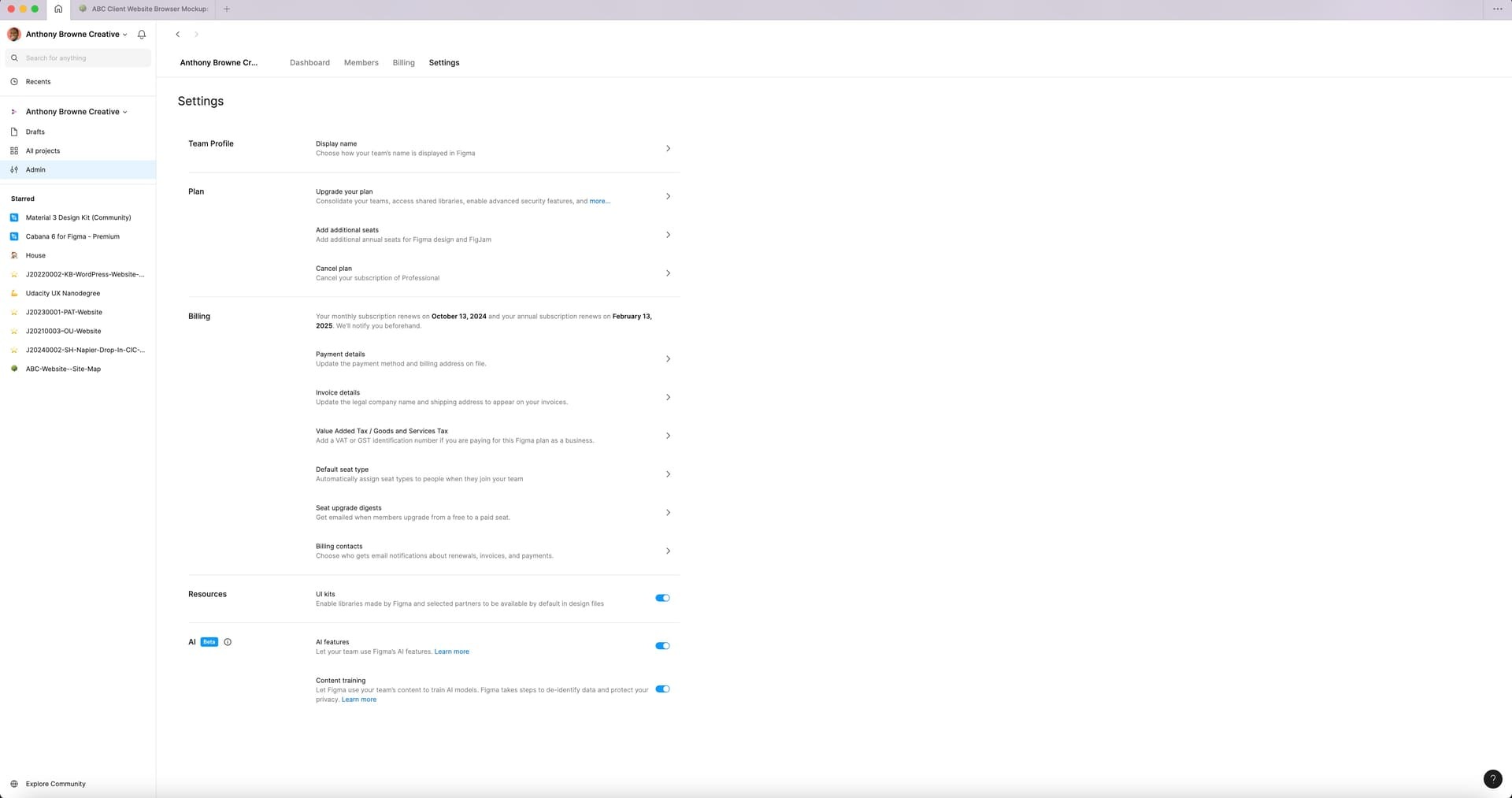This screenshot has height=798, width=1512.
Task: Click the Udacity UX Nanodegree icon
Action: point(14,293)
